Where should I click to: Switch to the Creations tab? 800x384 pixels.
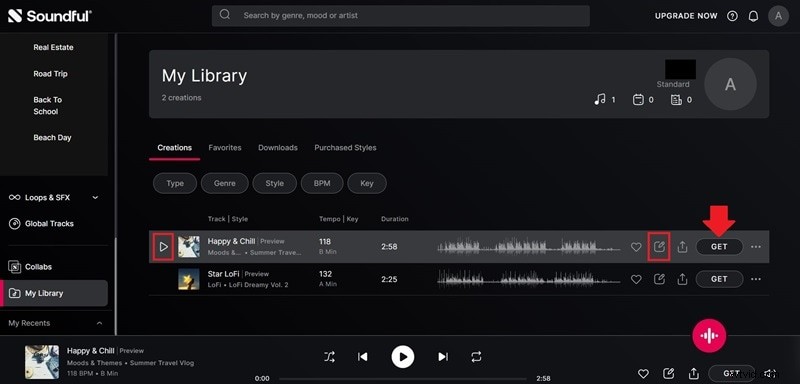pos(174,148)
